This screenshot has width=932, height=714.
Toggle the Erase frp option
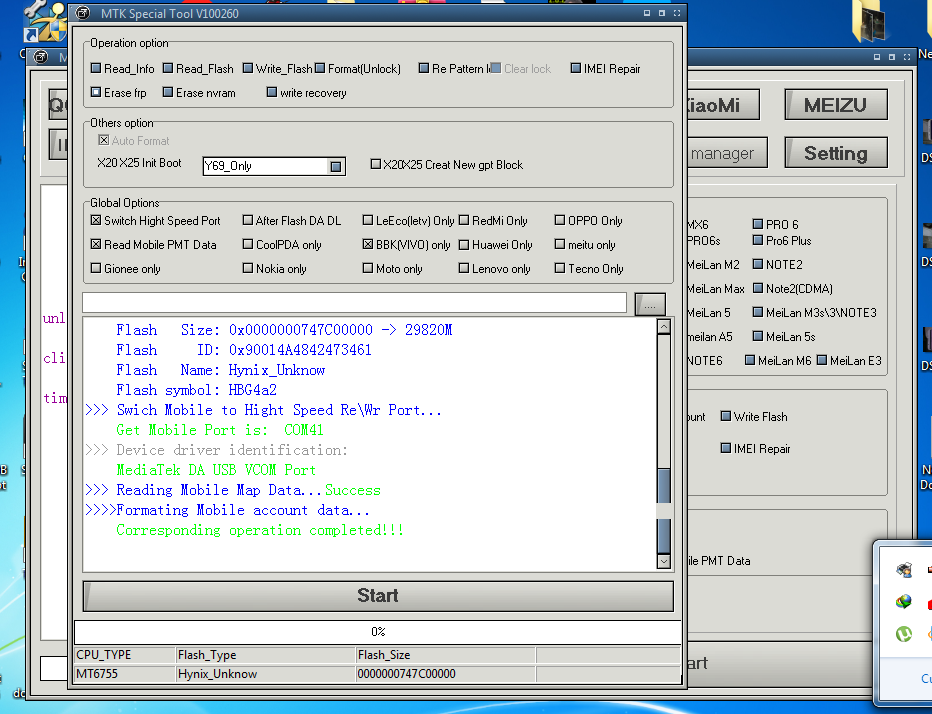(96, 93)
